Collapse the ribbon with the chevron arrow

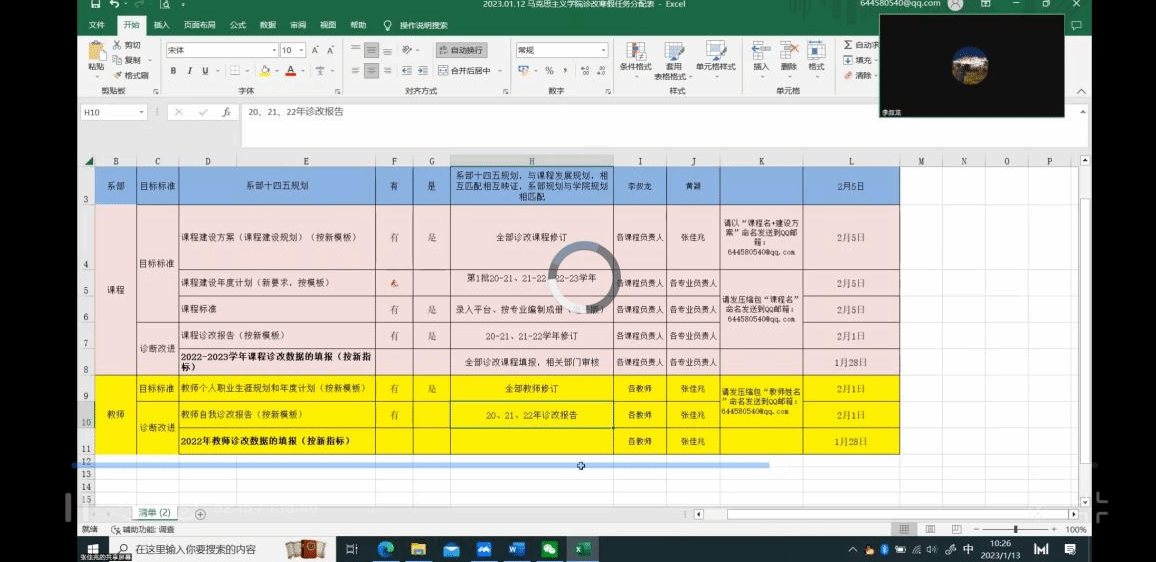(1082, 91)
